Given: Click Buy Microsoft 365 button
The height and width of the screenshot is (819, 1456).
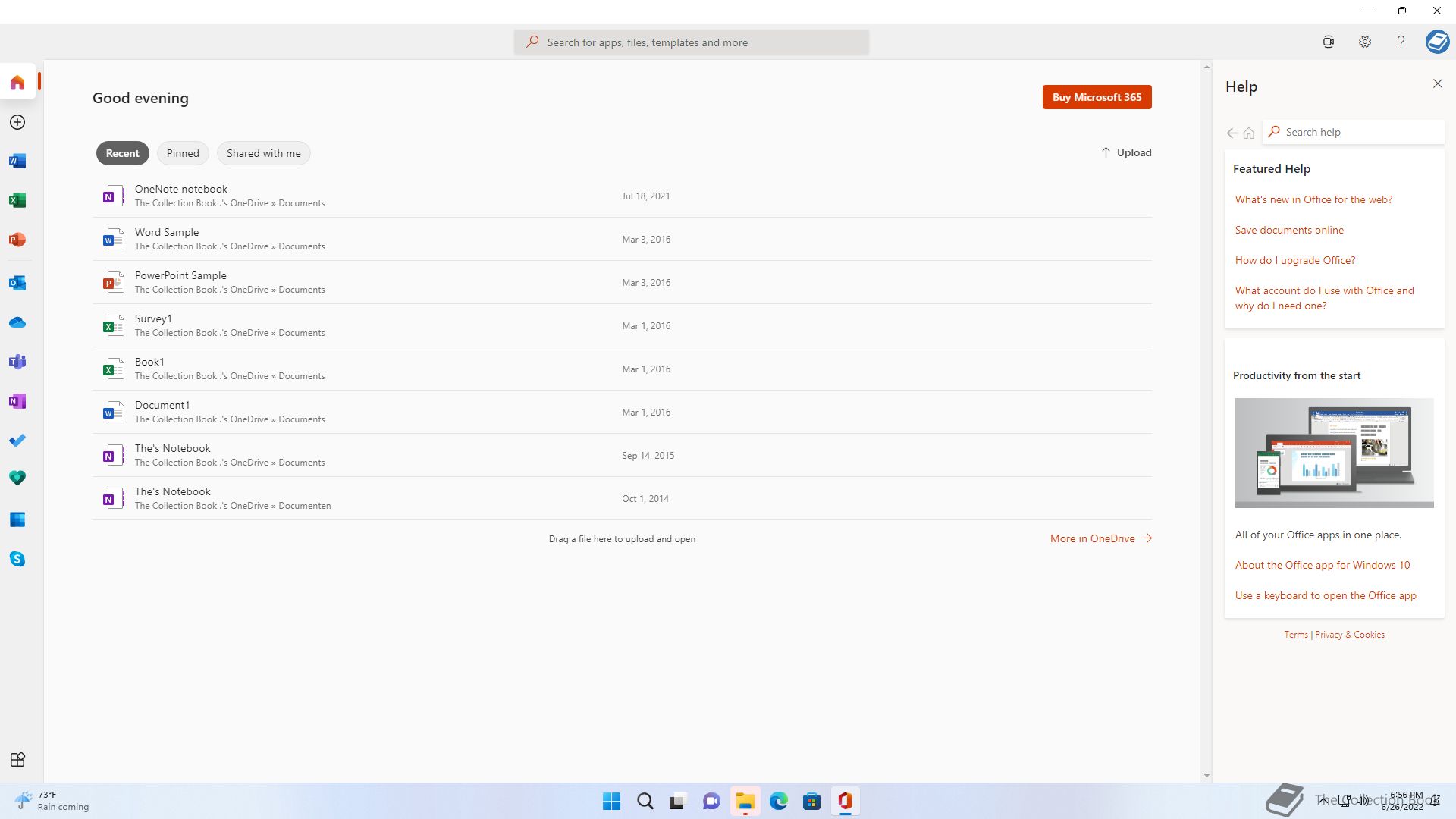Looking at the screenshot, I should click(x=1097, y=97).
